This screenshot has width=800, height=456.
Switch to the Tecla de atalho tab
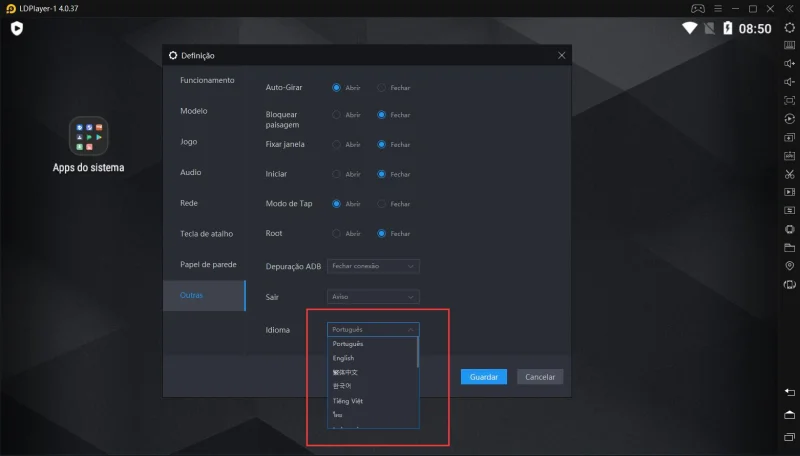click(206, 234)
